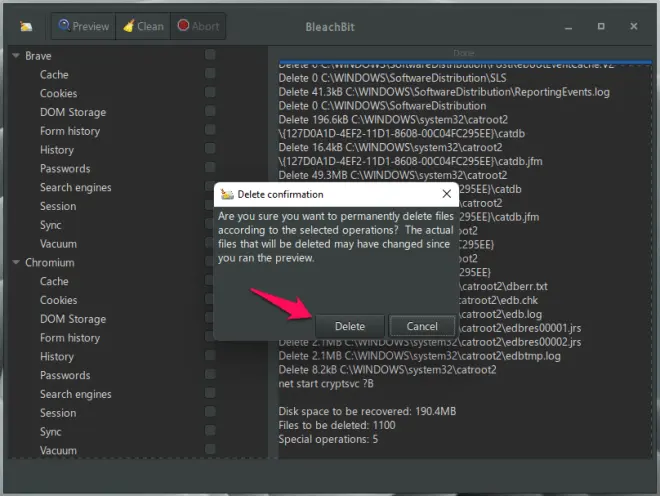This screenshot has width=660, height=496.
Task: Select Search engines under Brave
Action: click(x=75, y=187)
